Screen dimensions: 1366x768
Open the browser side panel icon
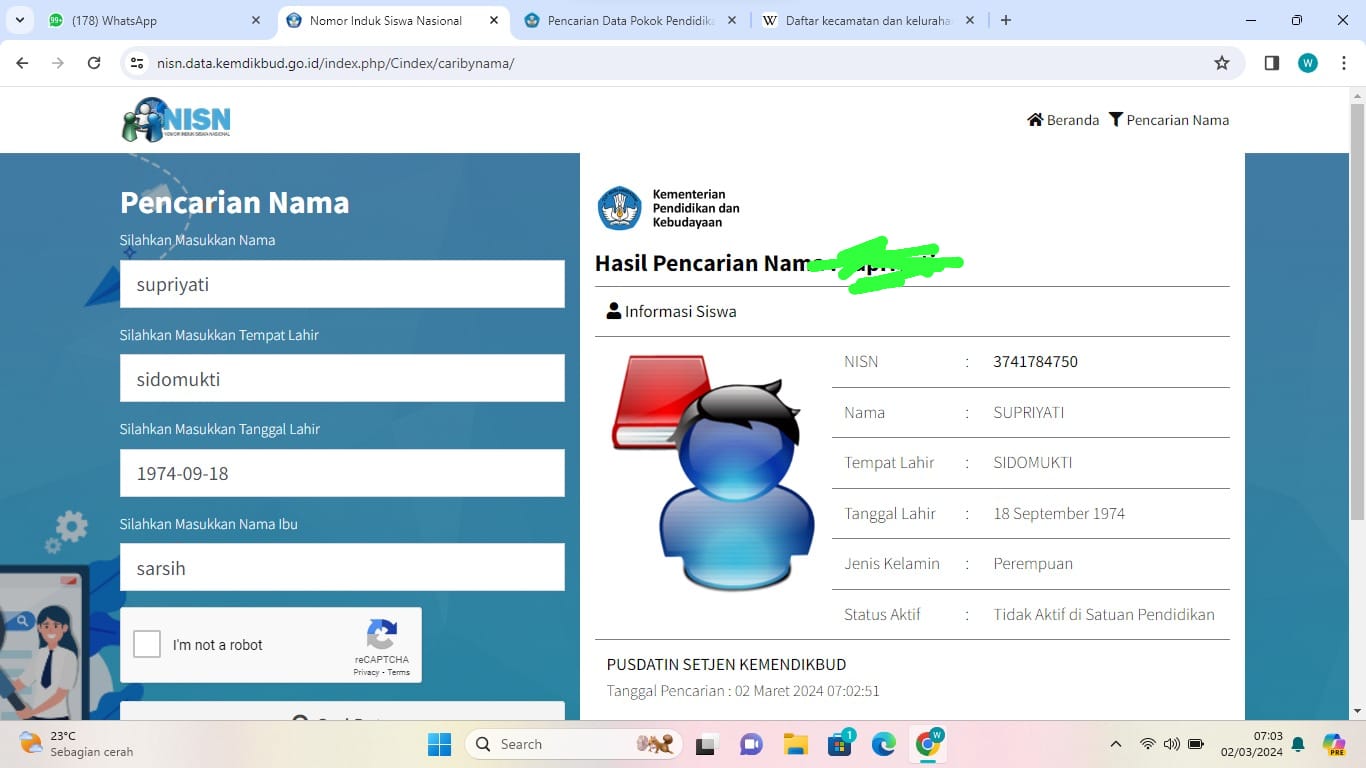click(x=1271, y=63)
